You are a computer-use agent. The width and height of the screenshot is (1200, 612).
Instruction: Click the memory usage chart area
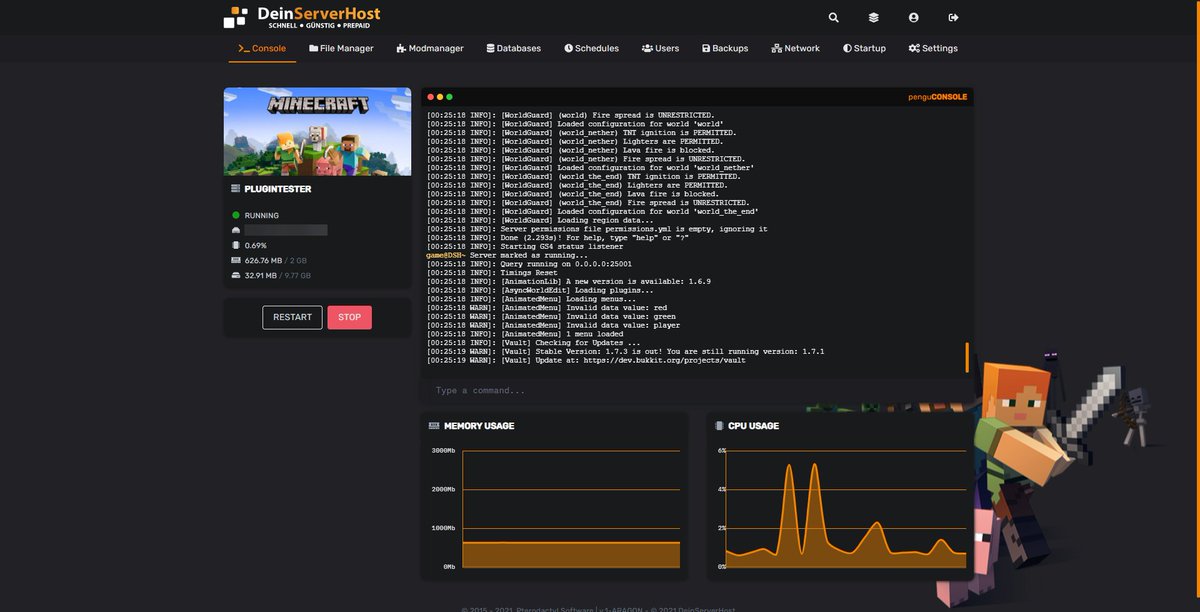[x=570, y=508]
